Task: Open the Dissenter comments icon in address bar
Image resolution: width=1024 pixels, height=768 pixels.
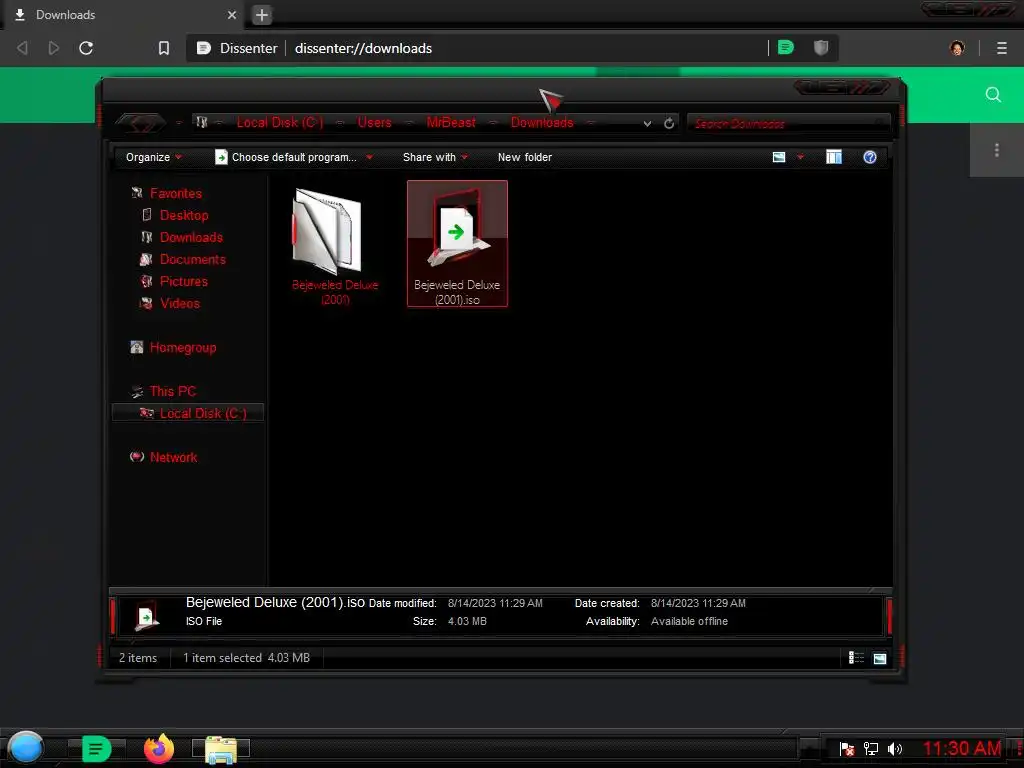Action: pyautogui.click(x=786, y=47)
